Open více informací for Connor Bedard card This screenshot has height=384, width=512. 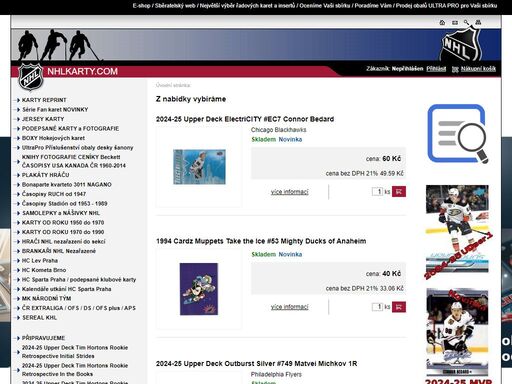[x=290, y=192]
